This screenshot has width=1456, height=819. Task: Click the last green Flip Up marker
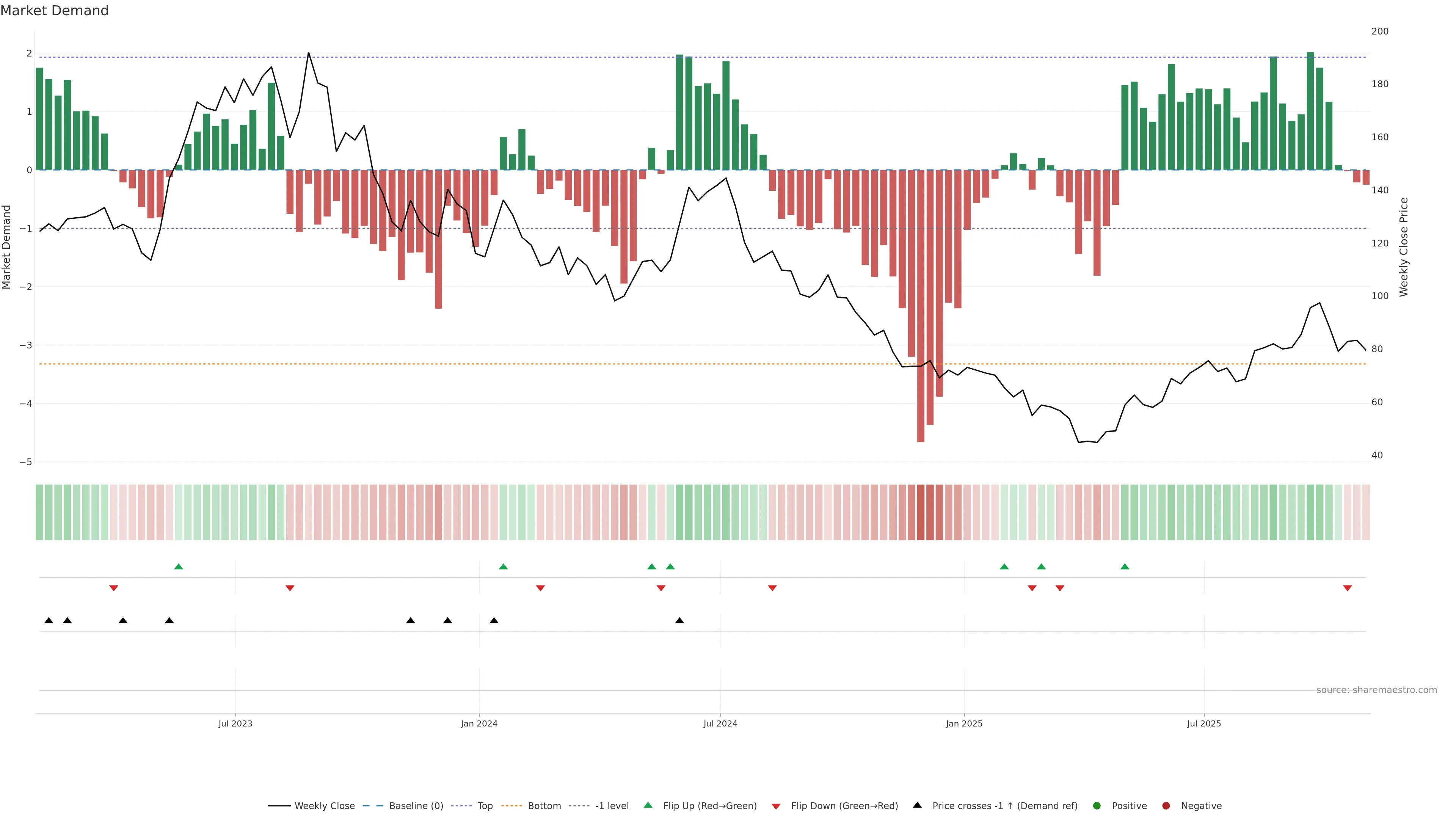click(1125, 567)
